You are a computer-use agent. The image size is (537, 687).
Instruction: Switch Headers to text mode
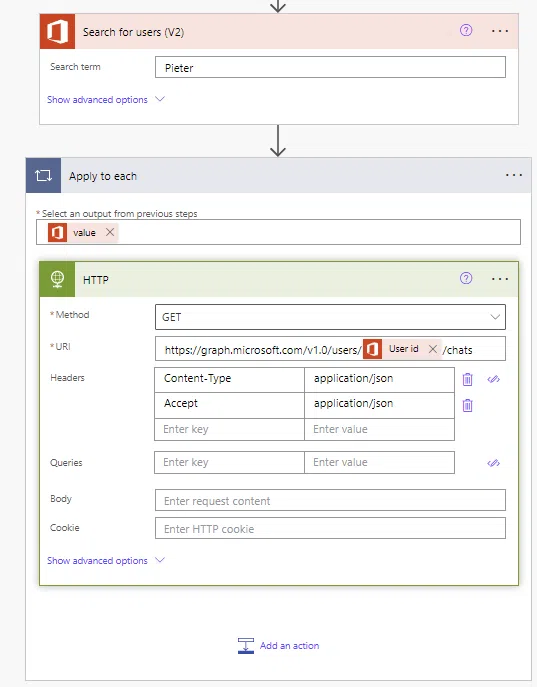coord(494,379)
